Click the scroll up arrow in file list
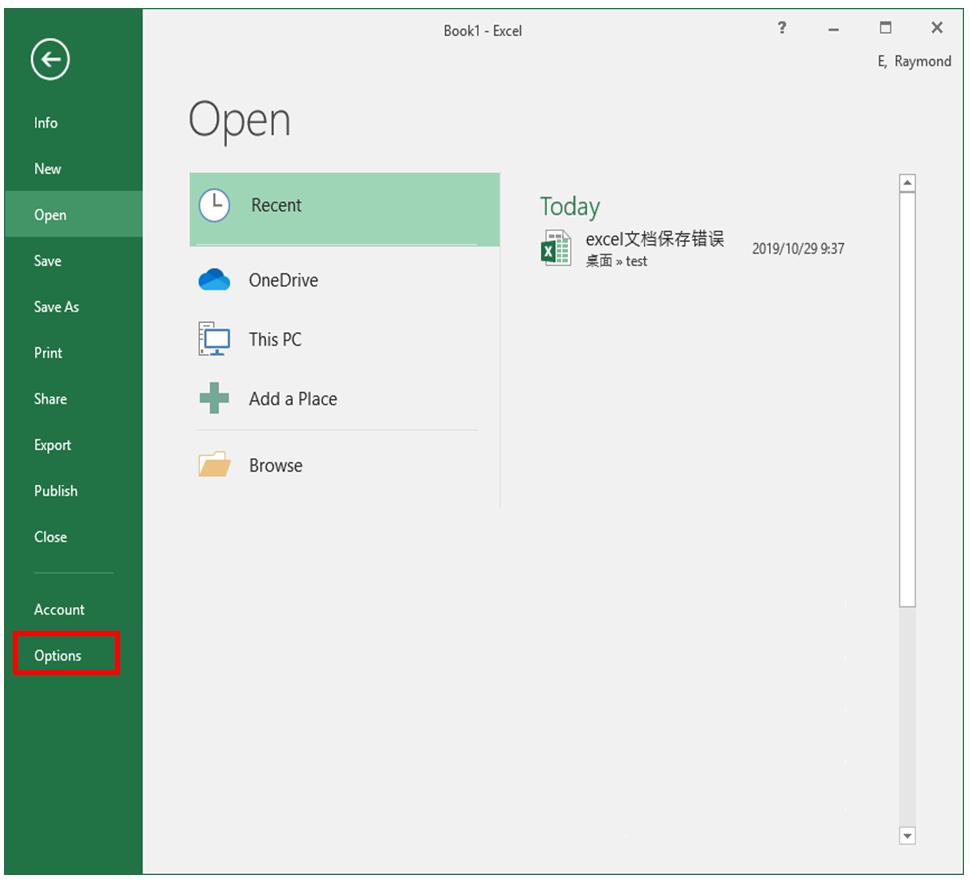The height and width of the screenshot is (880, 970). tap(907, 183)
